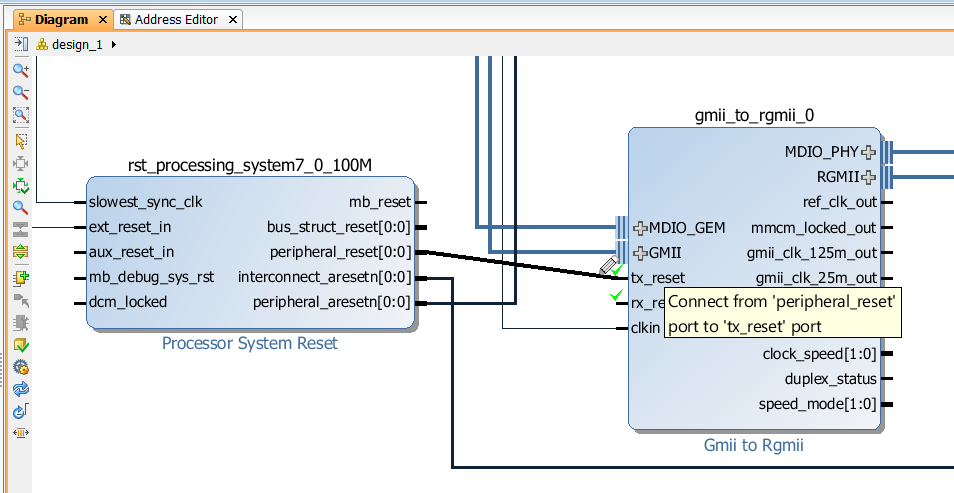Select the slowest_sync_clk pin

(145, 202)
